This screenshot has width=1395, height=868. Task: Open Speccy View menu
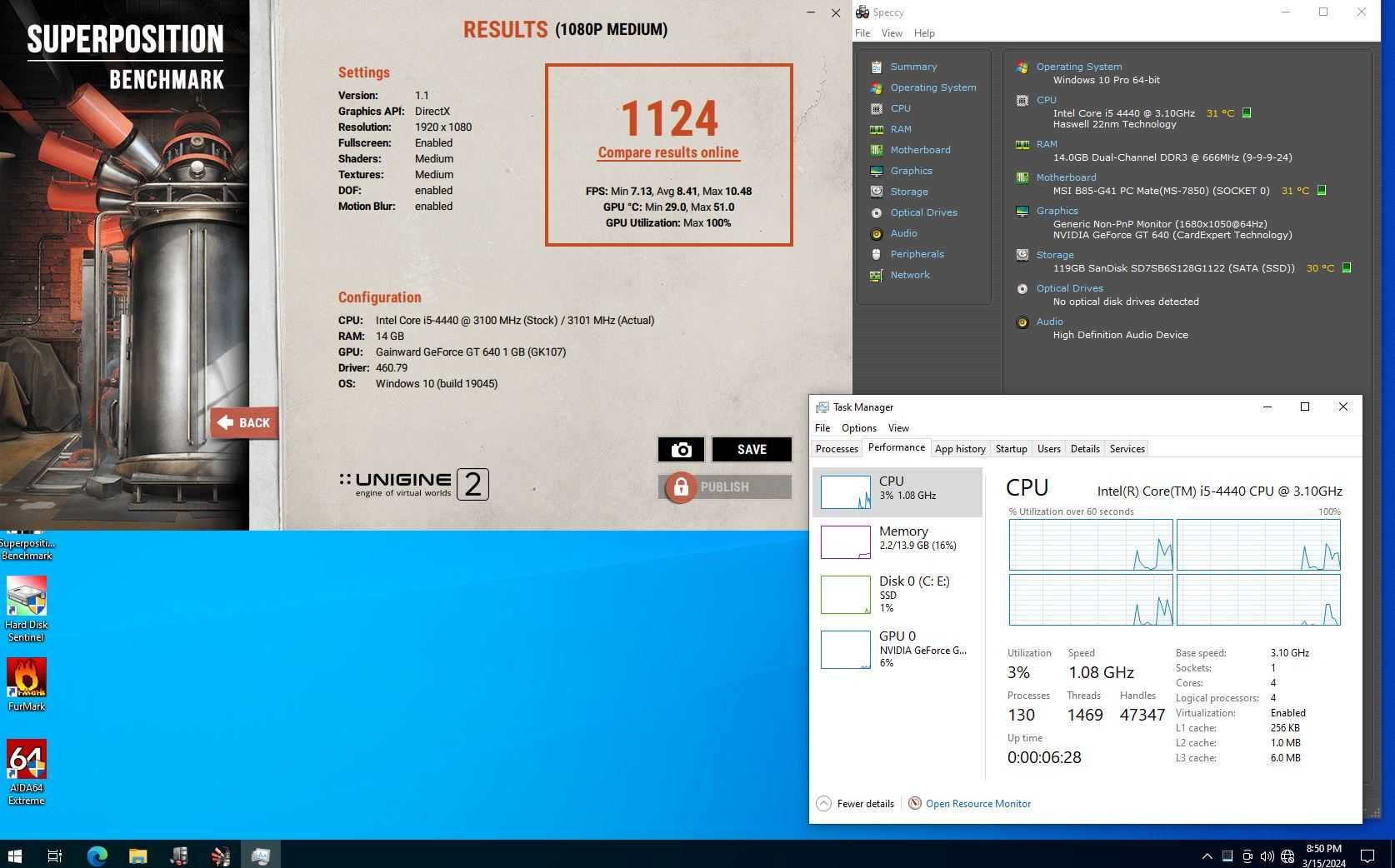[892, 33]
